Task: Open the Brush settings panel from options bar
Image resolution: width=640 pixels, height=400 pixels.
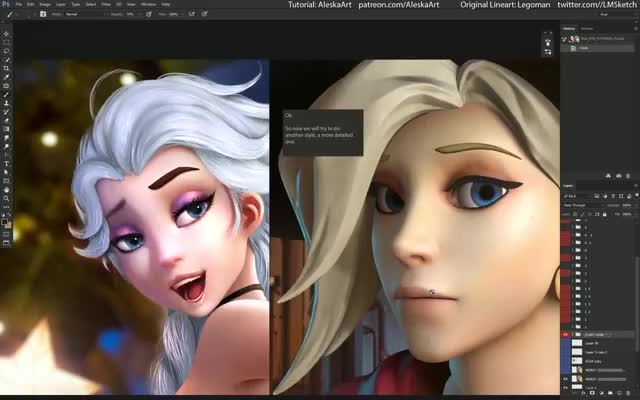Action: pos(43,14)
